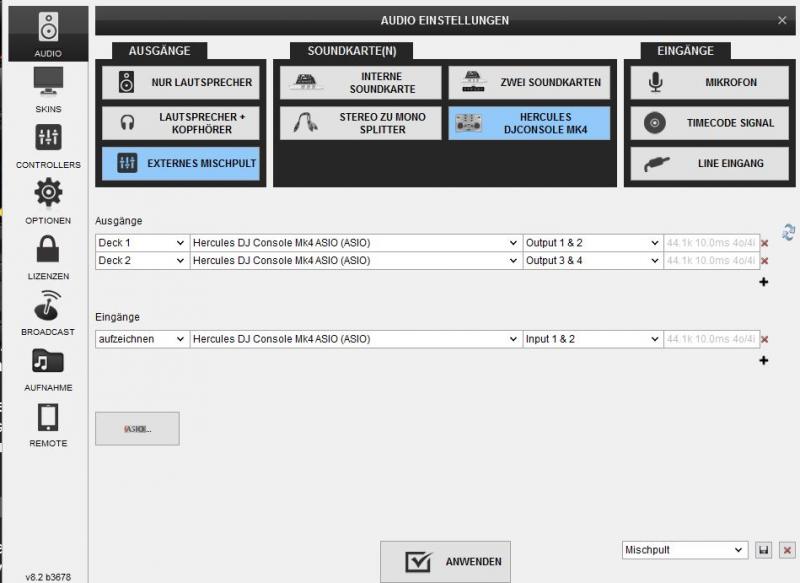Add a new output row
This screenshot has height=583, width=800.
pyautogui.click(x=764, y=282)
